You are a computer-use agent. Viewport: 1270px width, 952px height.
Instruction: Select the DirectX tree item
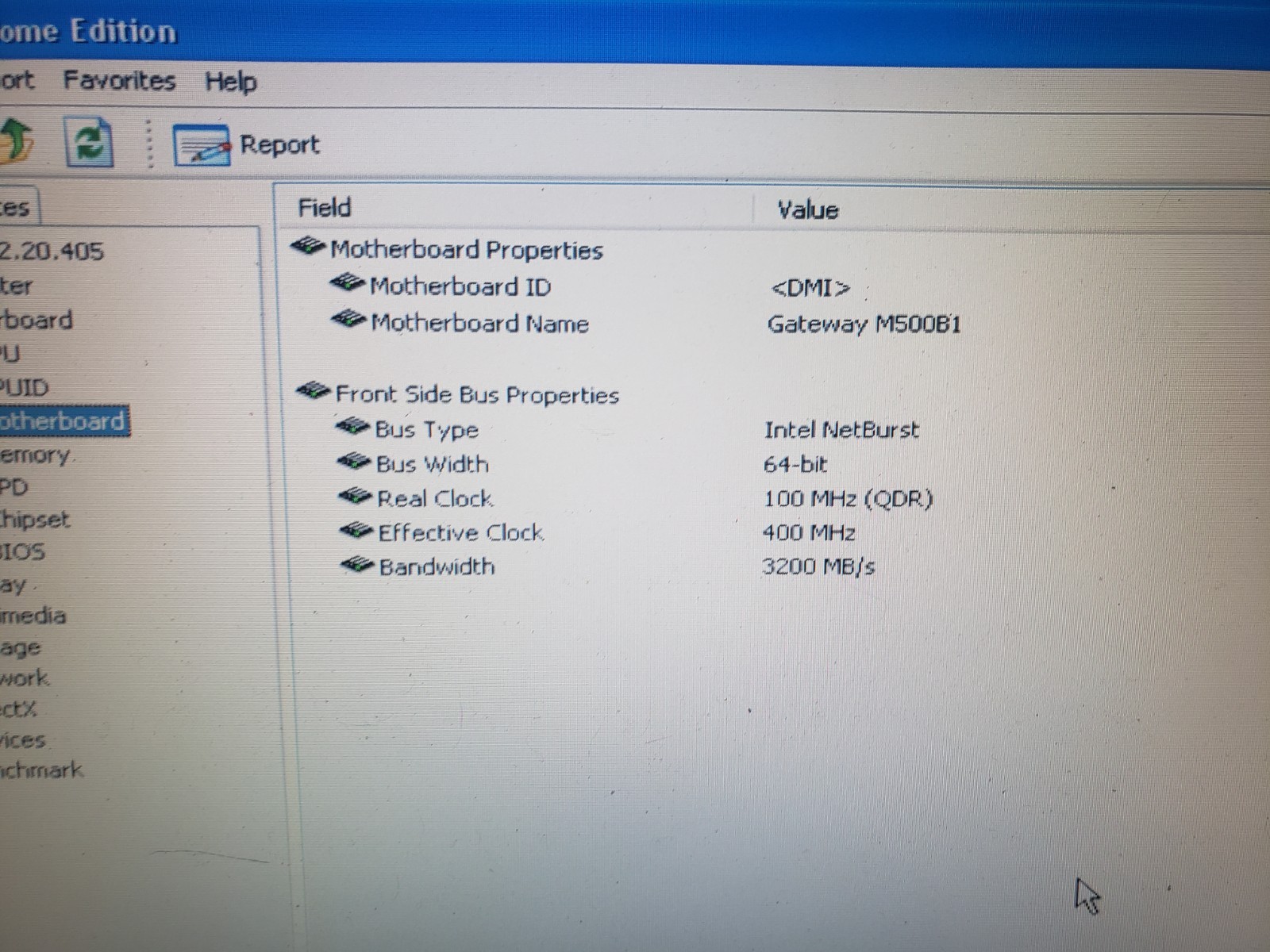click(x=18, y=708)
